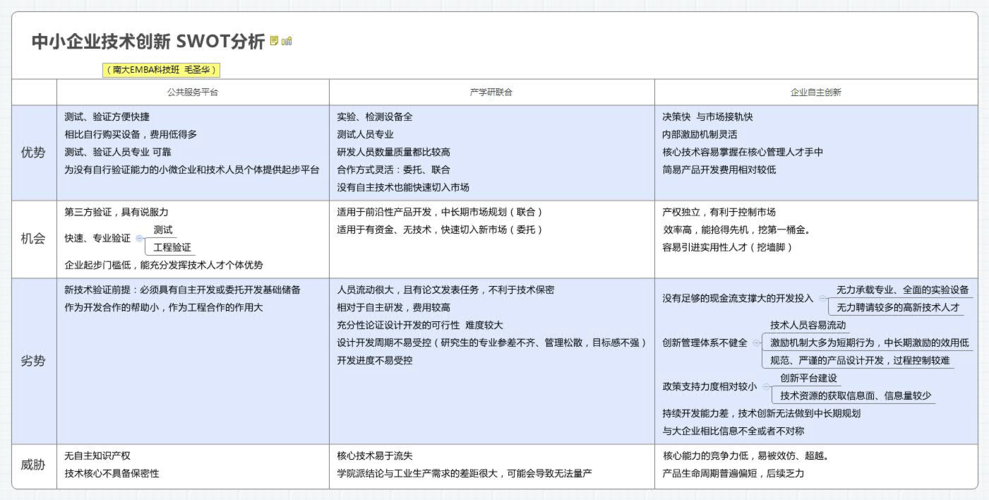Select the topic 效率高，能抢得先机，挖第一桶金。

pos(737,230)
